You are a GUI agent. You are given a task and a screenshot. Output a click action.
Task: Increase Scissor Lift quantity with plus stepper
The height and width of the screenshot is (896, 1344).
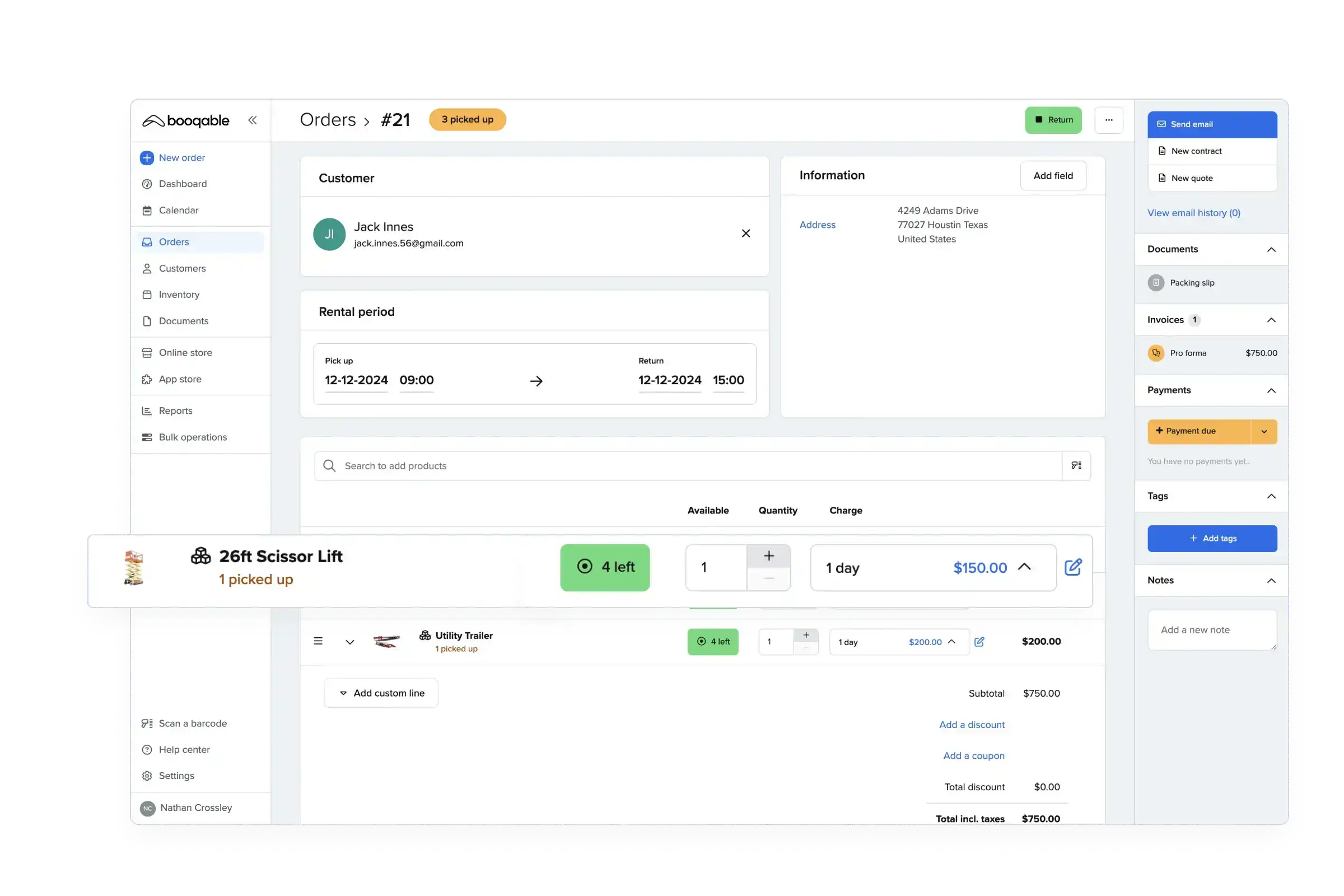(768, 556)
